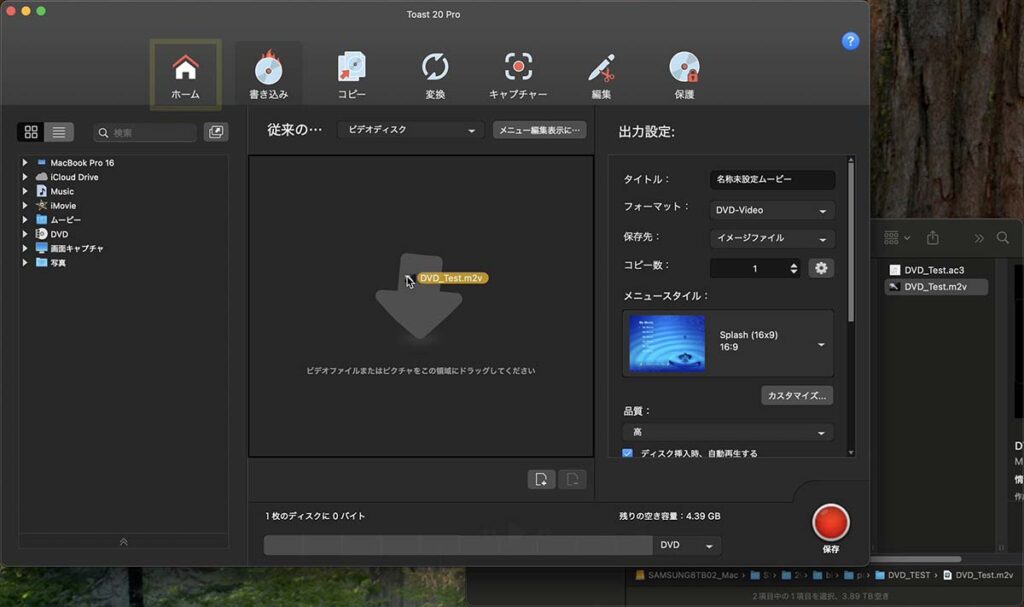Toggle the ディスク挿入時、自動再生する checkbox
The width and height of the screenshot is (1024, 607).
pos(628,453)
